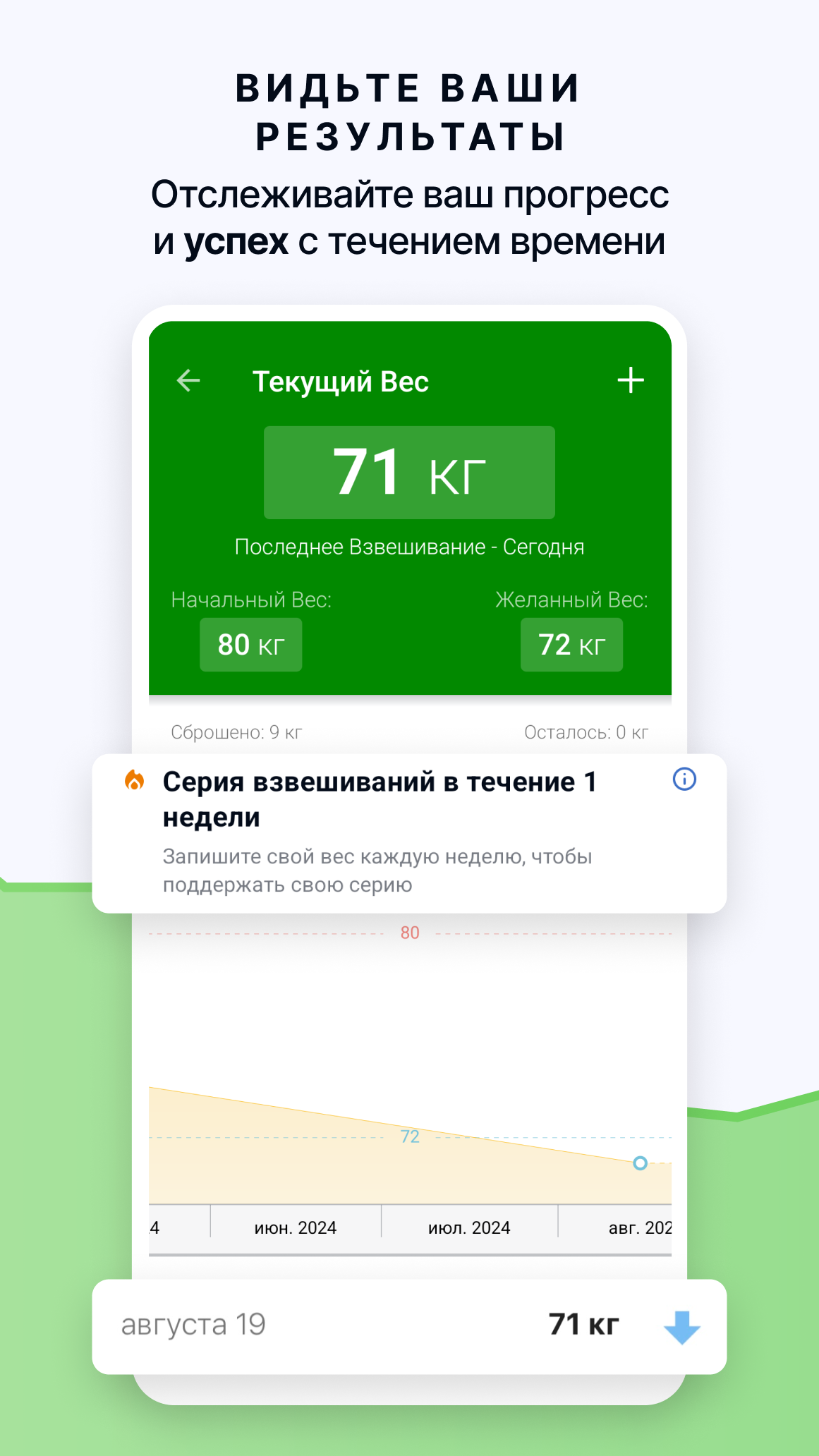Tap the 71 кг current weight box
This screenshot has width=819, height=1456.
pos(409,473)
